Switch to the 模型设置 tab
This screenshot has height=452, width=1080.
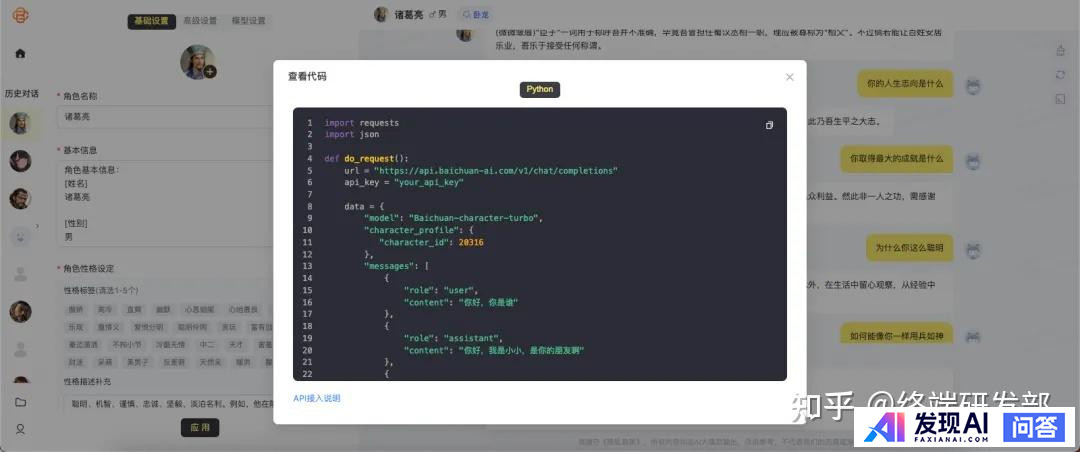pyautogui.click(x=248, y=20)
